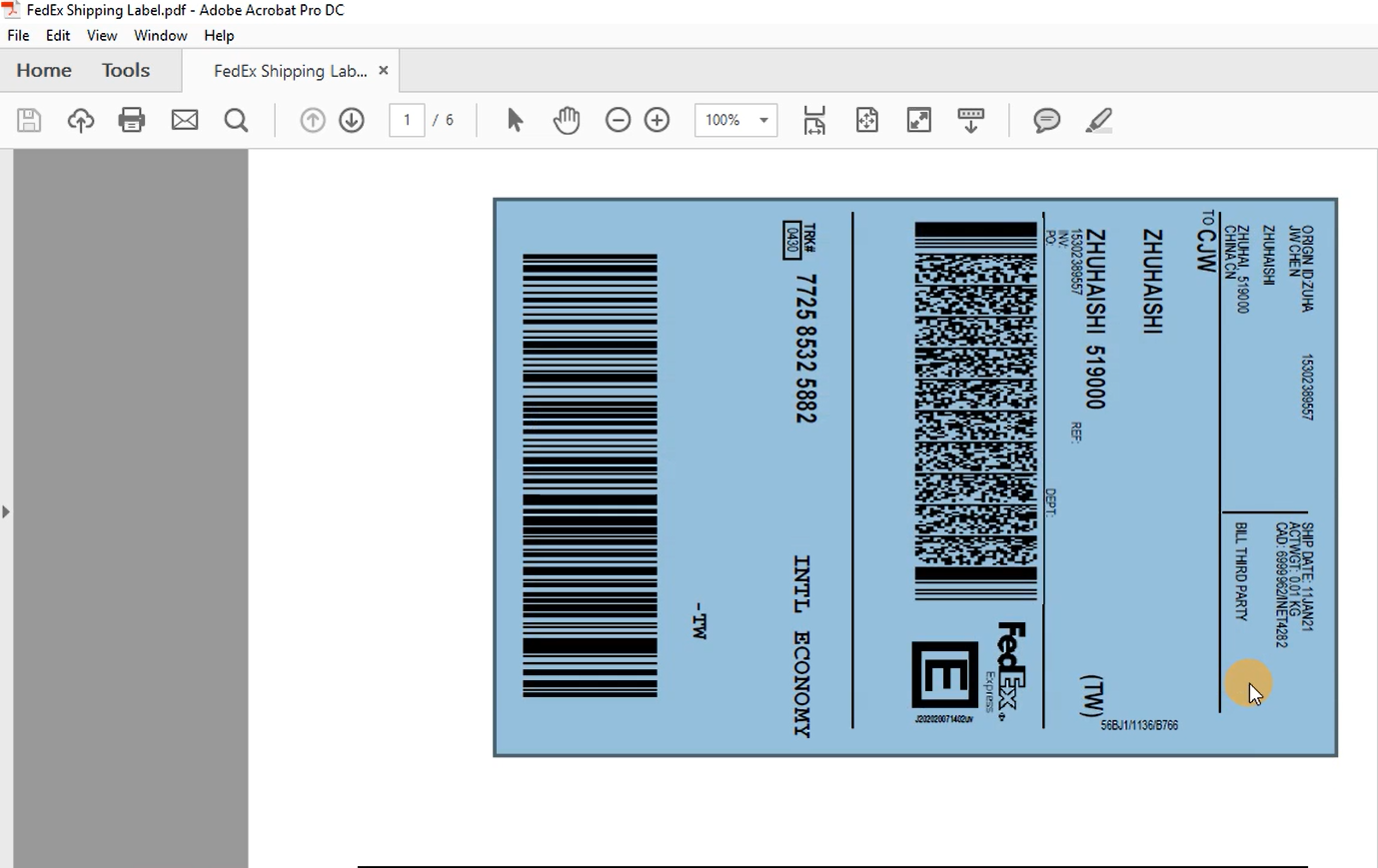This screenshot has height=868, width=1378.
Task: Click the 0430 form code box
Action: click(x=791, y=240)
